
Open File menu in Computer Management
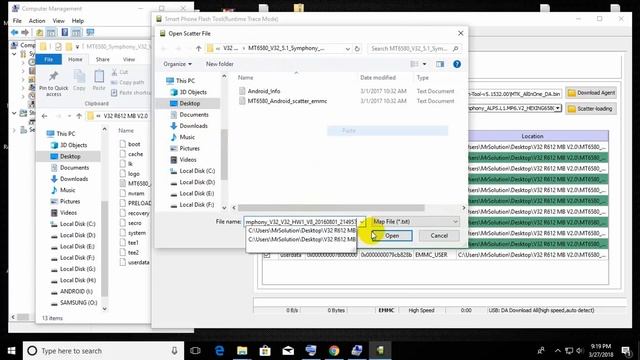[x=17, y=21]
